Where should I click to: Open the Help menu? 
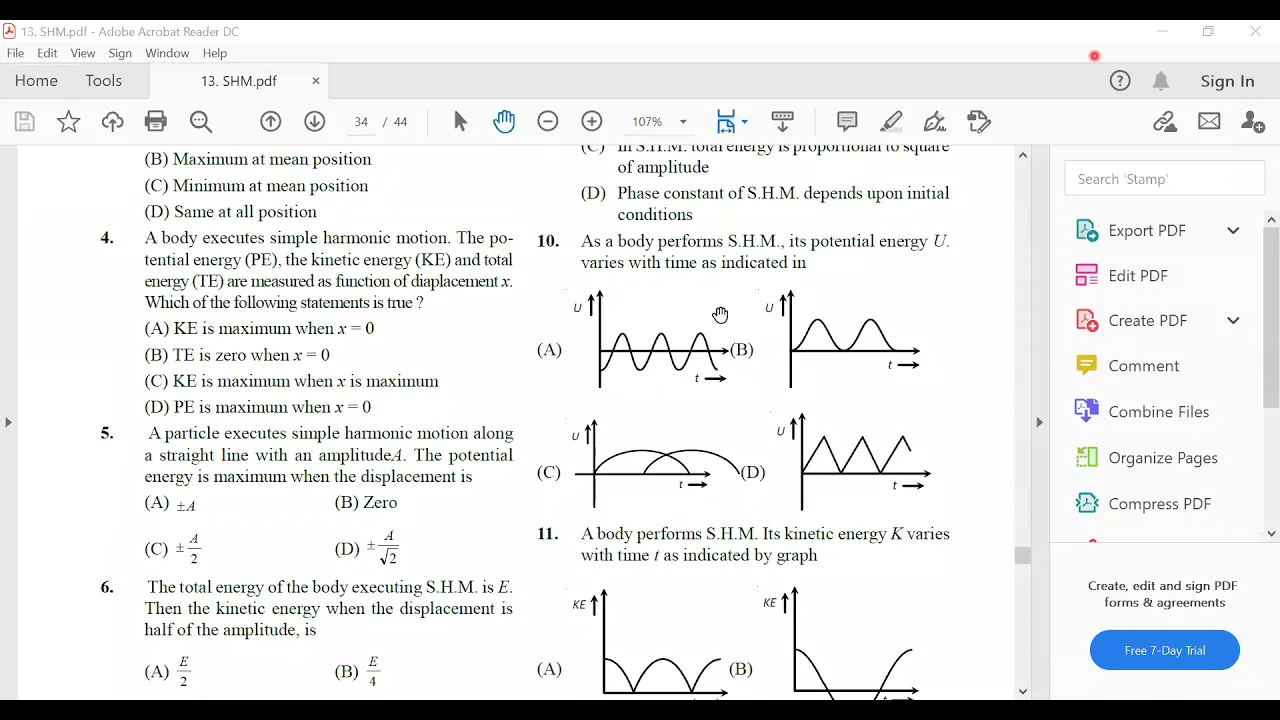click(x=215, y=53)
